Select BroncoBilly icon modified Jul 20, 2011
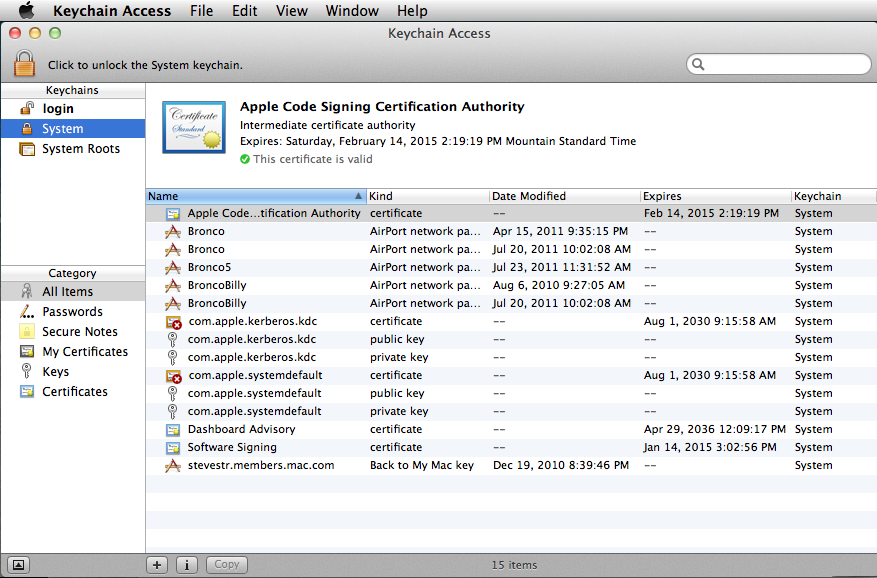877x578 pixels. click(173, 304)
